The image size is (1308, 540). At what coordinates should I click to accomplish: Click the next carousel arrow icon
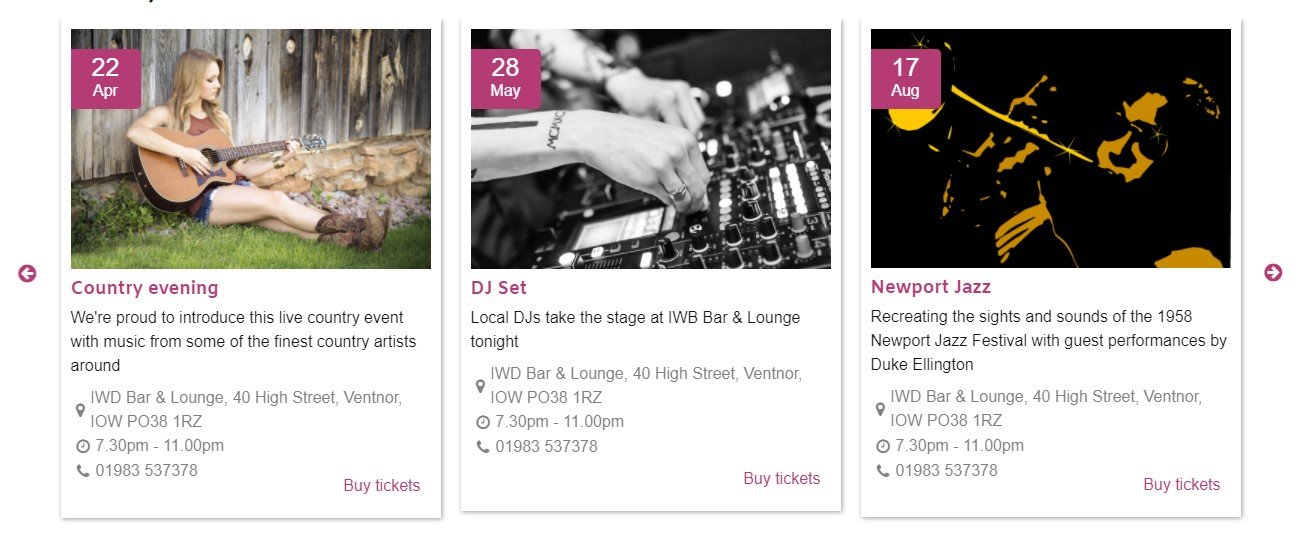pyautogui.click(x=1272, y=272)
